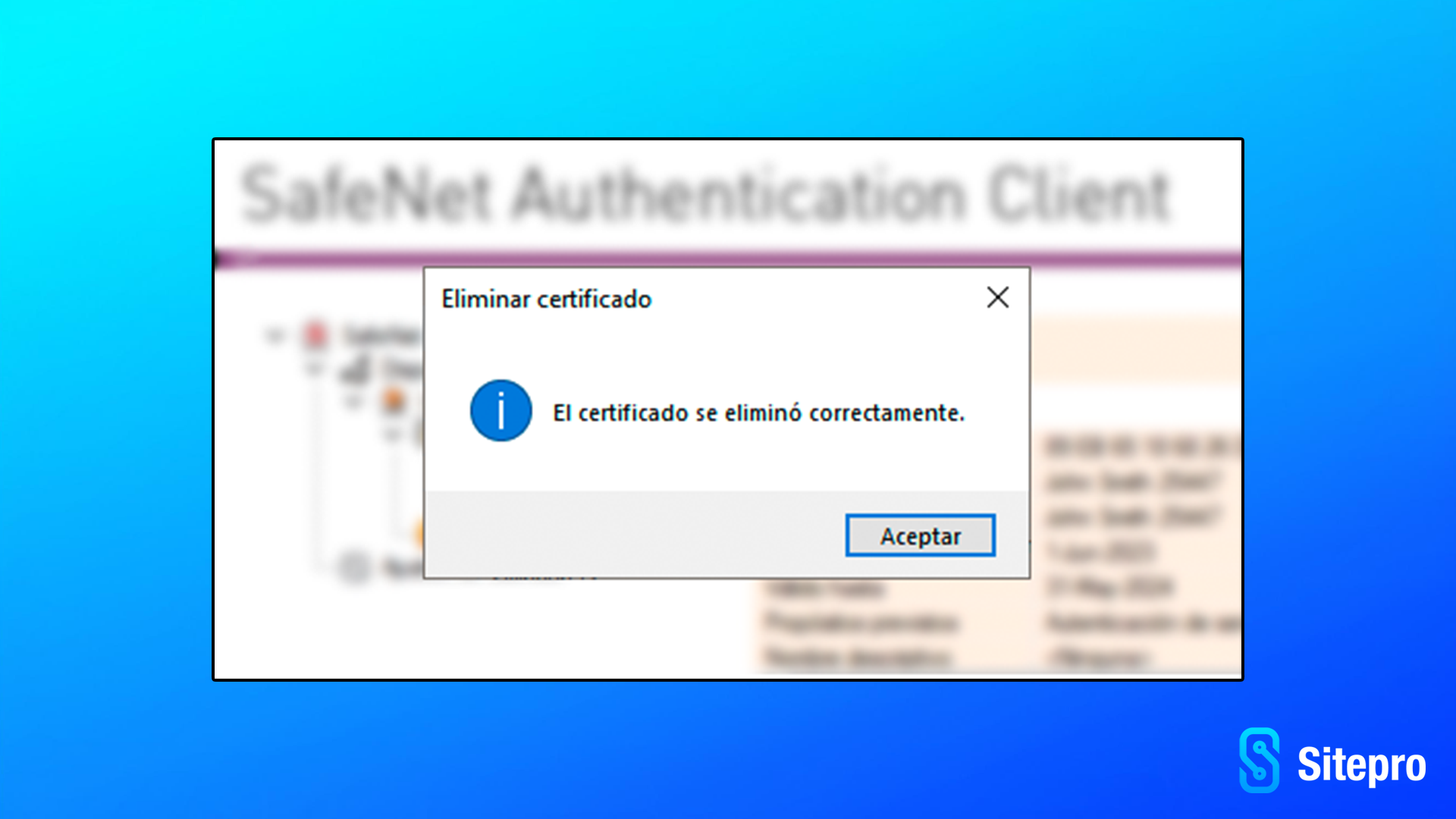Click the gray settings icon at tree bottom
This screenshot has width=1456, height=819.
(x=353, y=567)
